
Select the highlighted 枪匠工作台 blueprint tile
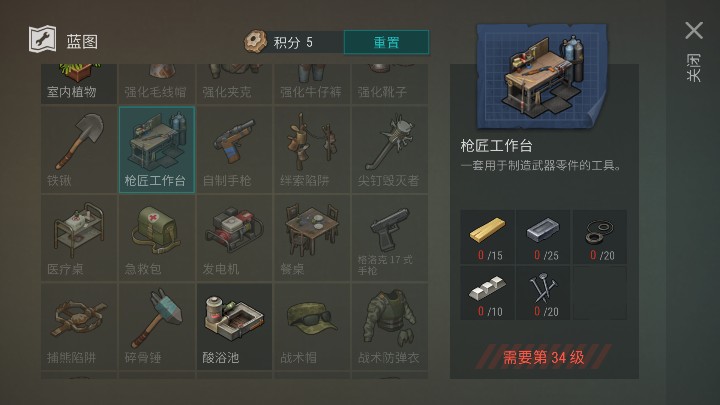coord(157,150)
